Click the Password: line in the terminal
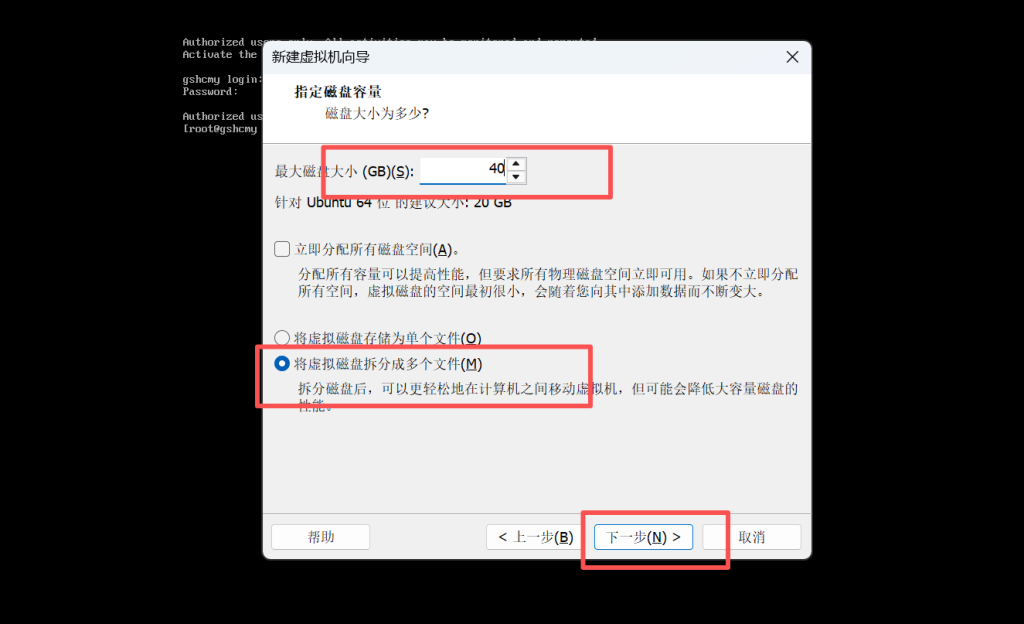Image resolution: width=1024 pixels, height=624 pixels. click(x=210, y=91)
